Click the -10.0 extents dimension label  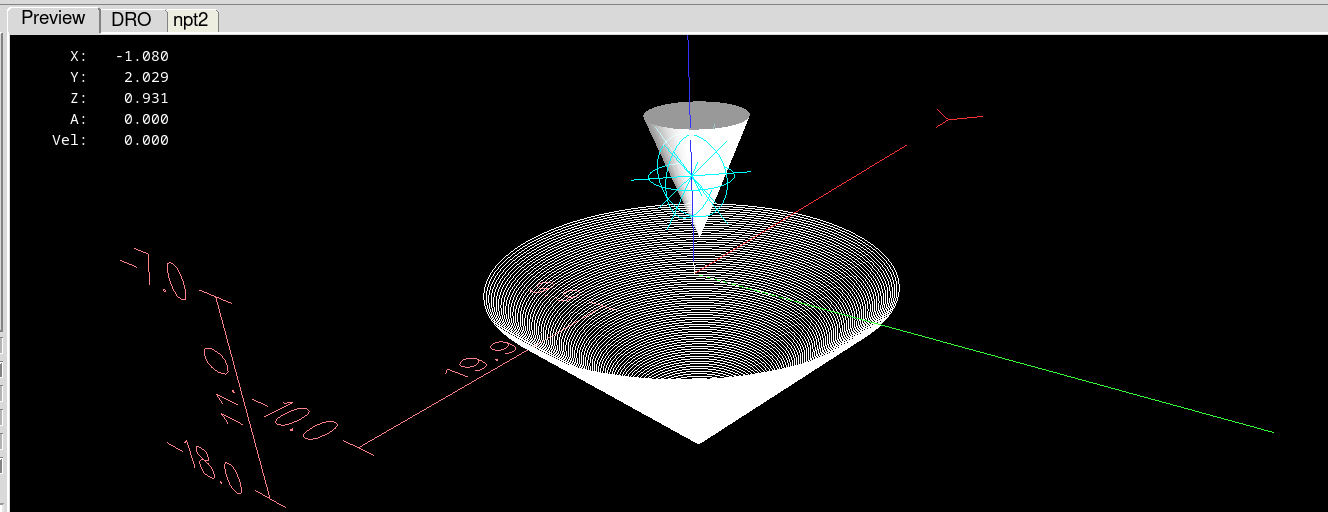point(295,420)
